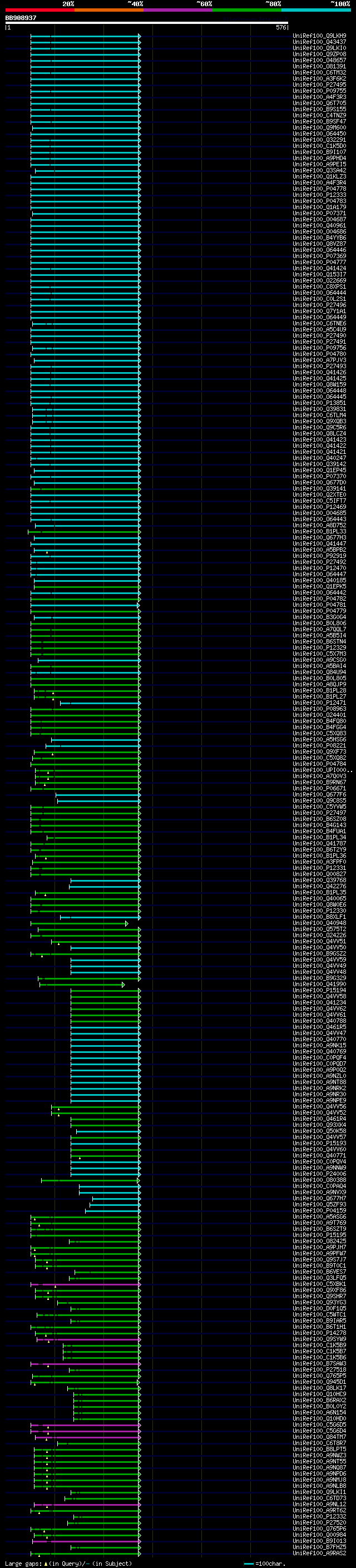Select hit label UniRef100_B9RN67
Image resolution: width=356 pixels, height=1568 pixels.
pyautogui.click(x=319, y=782)
